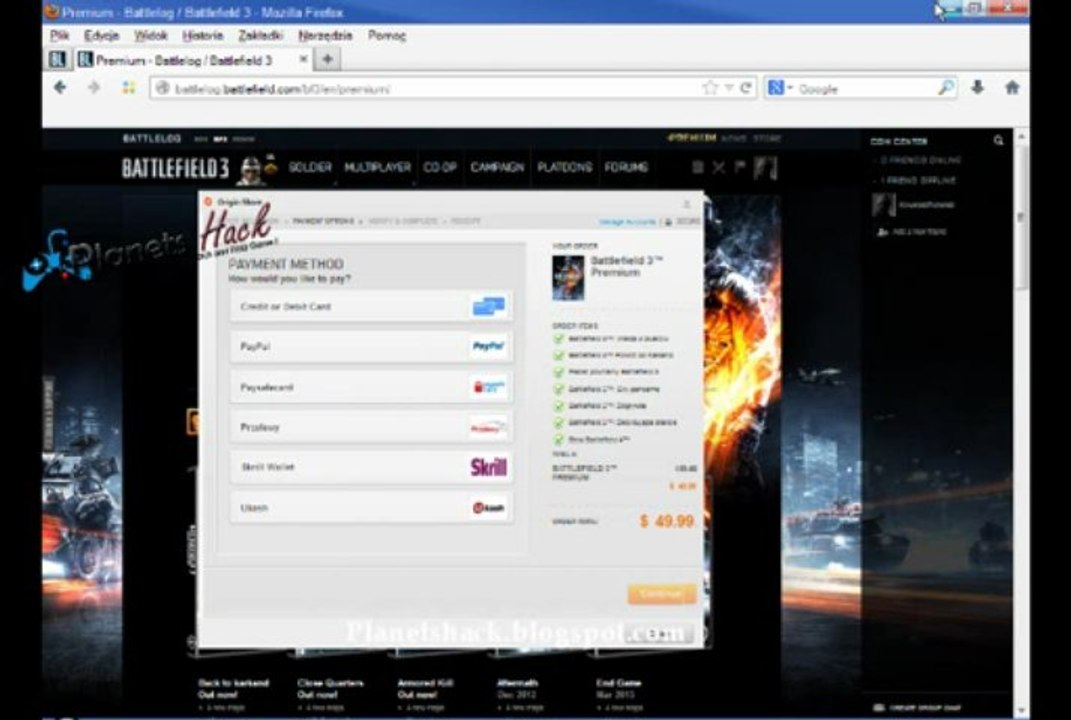Open the CAMPAIGN nav section
This screenshot has height=720, width=1071.
tap(497, 167)
